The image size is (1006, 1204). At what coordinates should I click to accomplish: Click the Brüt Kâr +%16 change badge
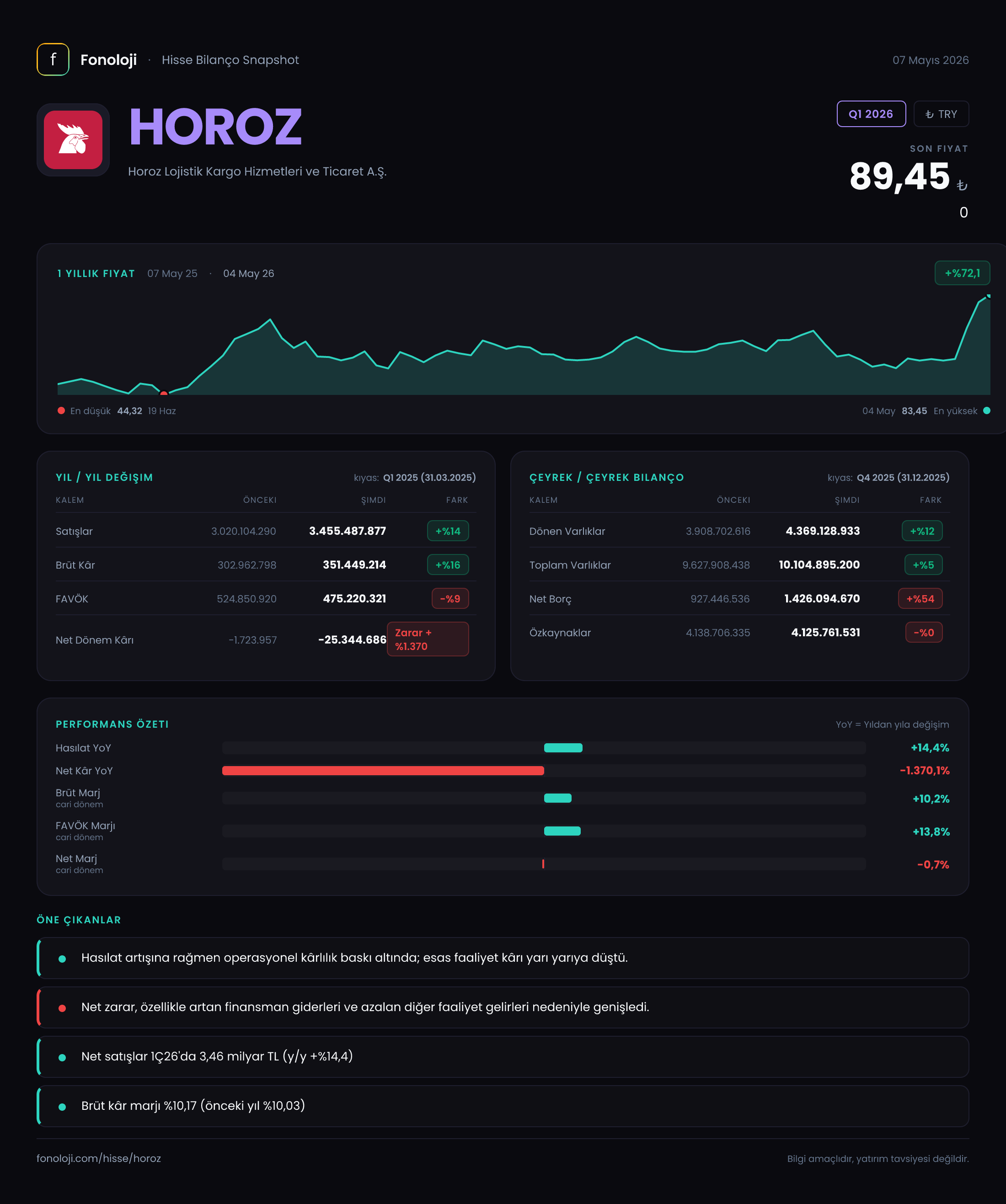(x=447, y=565)
